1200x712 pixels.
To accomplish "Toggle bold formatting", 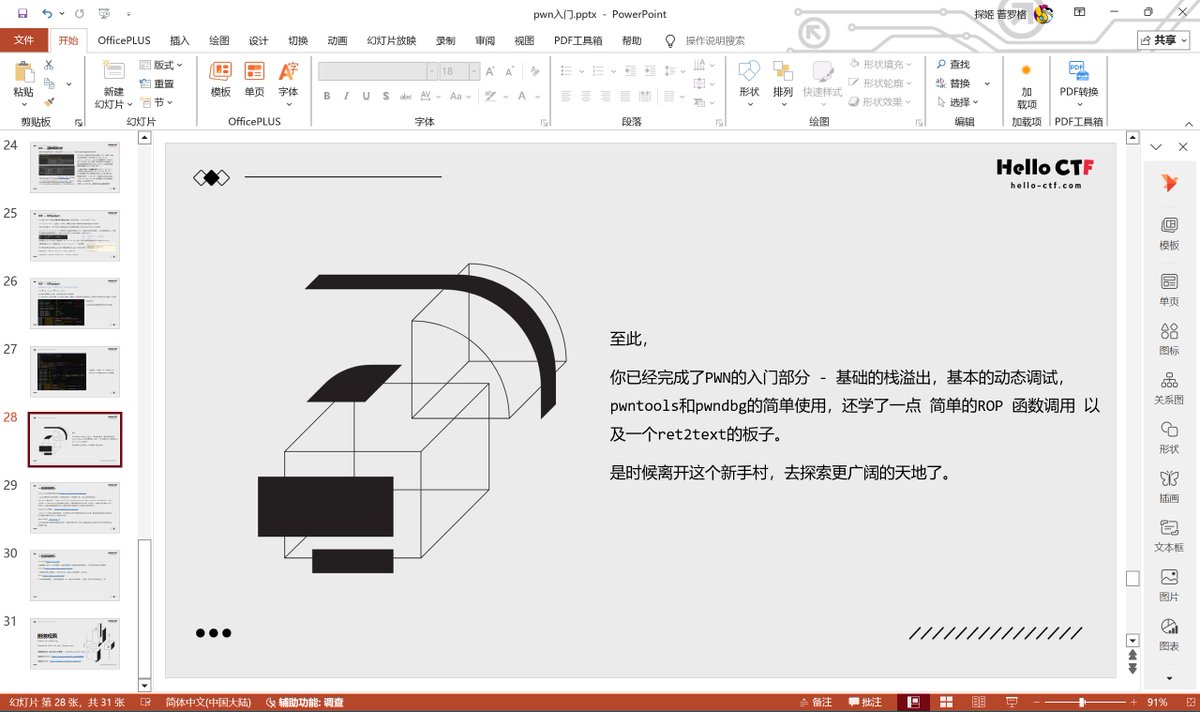I will 327,97.
